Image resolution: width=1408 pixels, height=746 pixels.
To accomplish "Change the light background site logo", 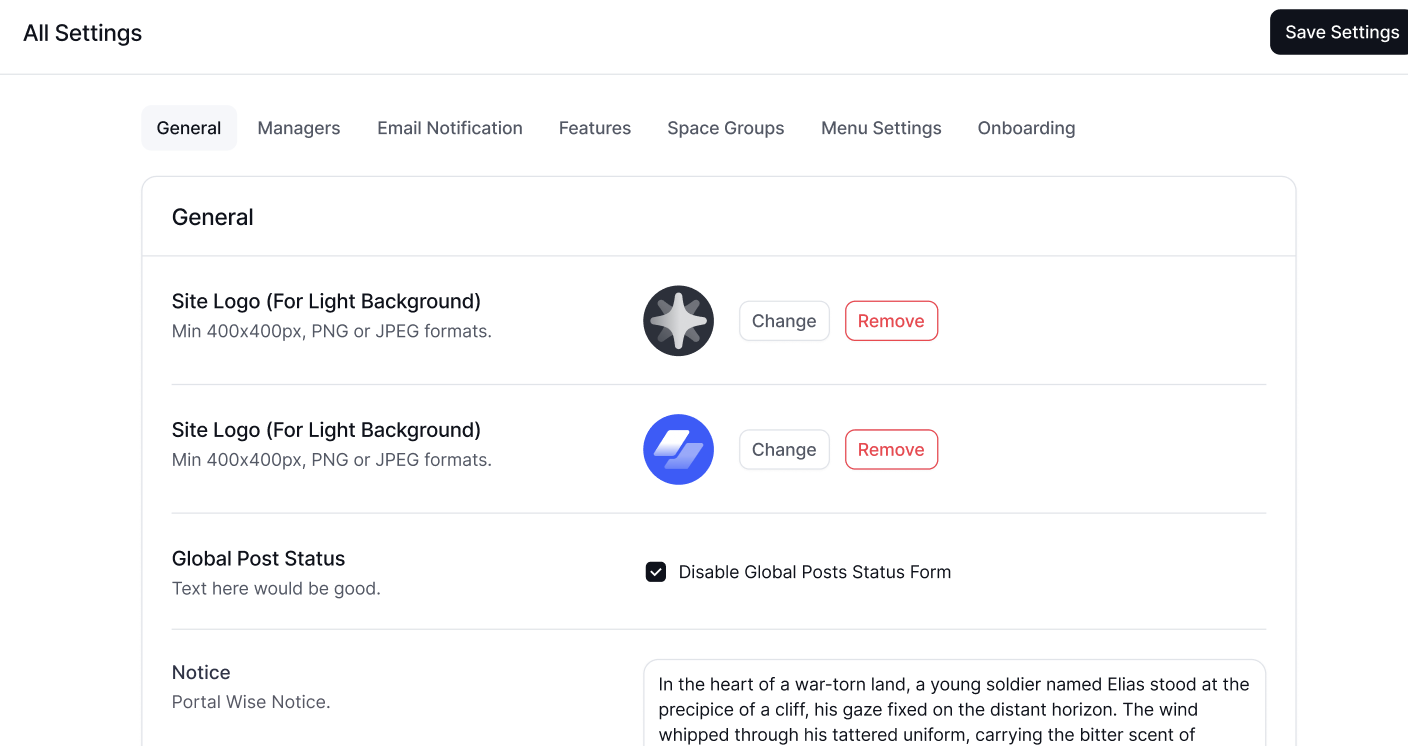I will 783,320.
